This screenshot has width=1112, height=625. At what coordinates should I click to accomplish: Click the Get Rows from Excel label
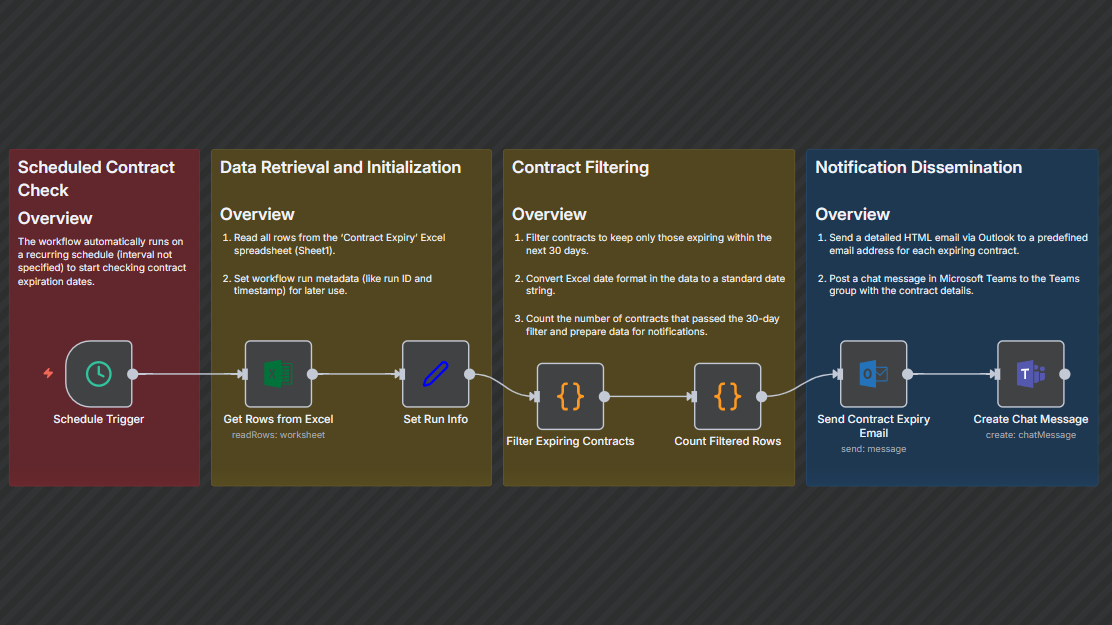tap(278, 419)
